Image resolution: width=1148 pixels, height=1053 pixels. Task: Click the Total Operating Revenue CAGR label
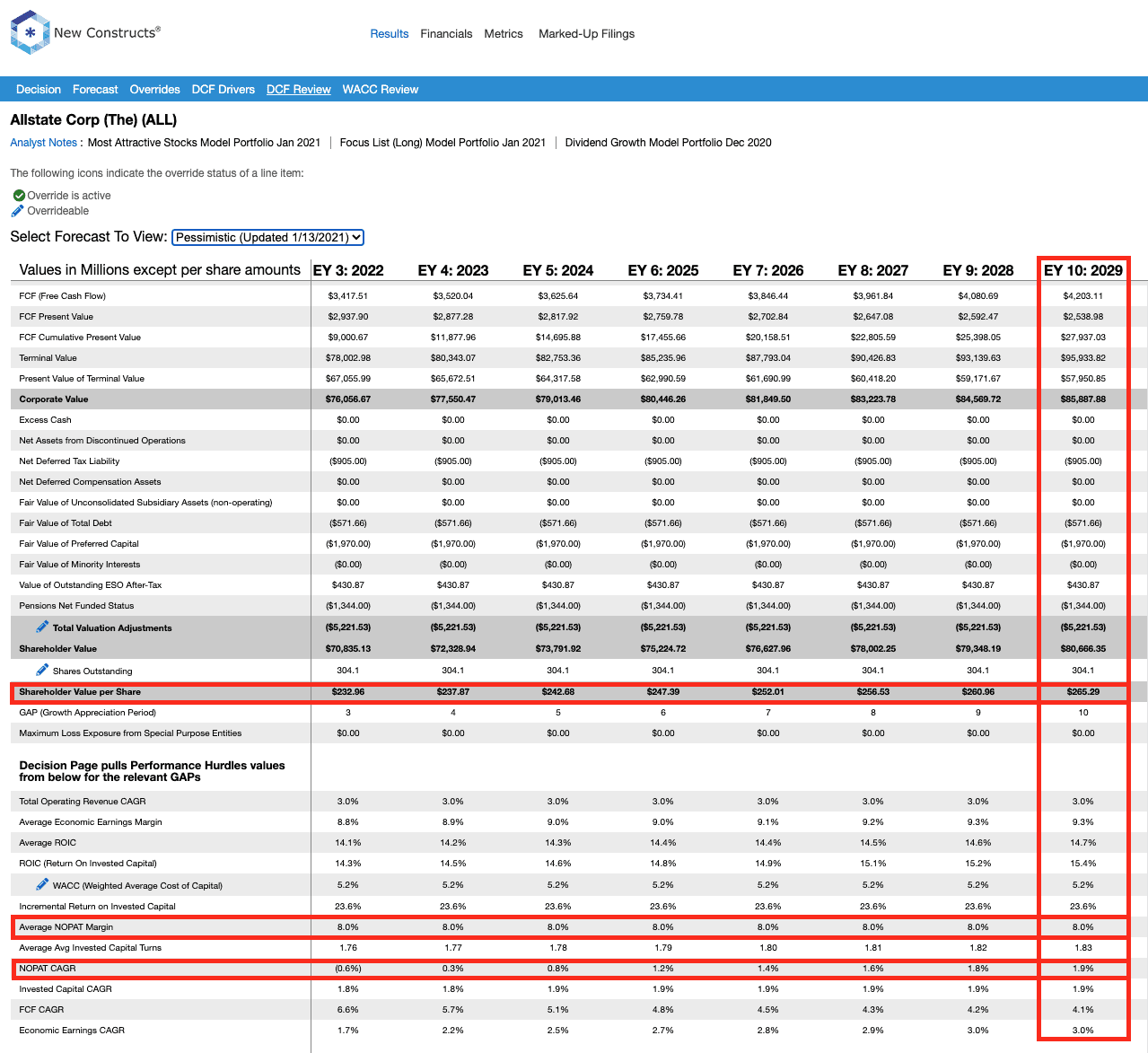coord(83,802)
